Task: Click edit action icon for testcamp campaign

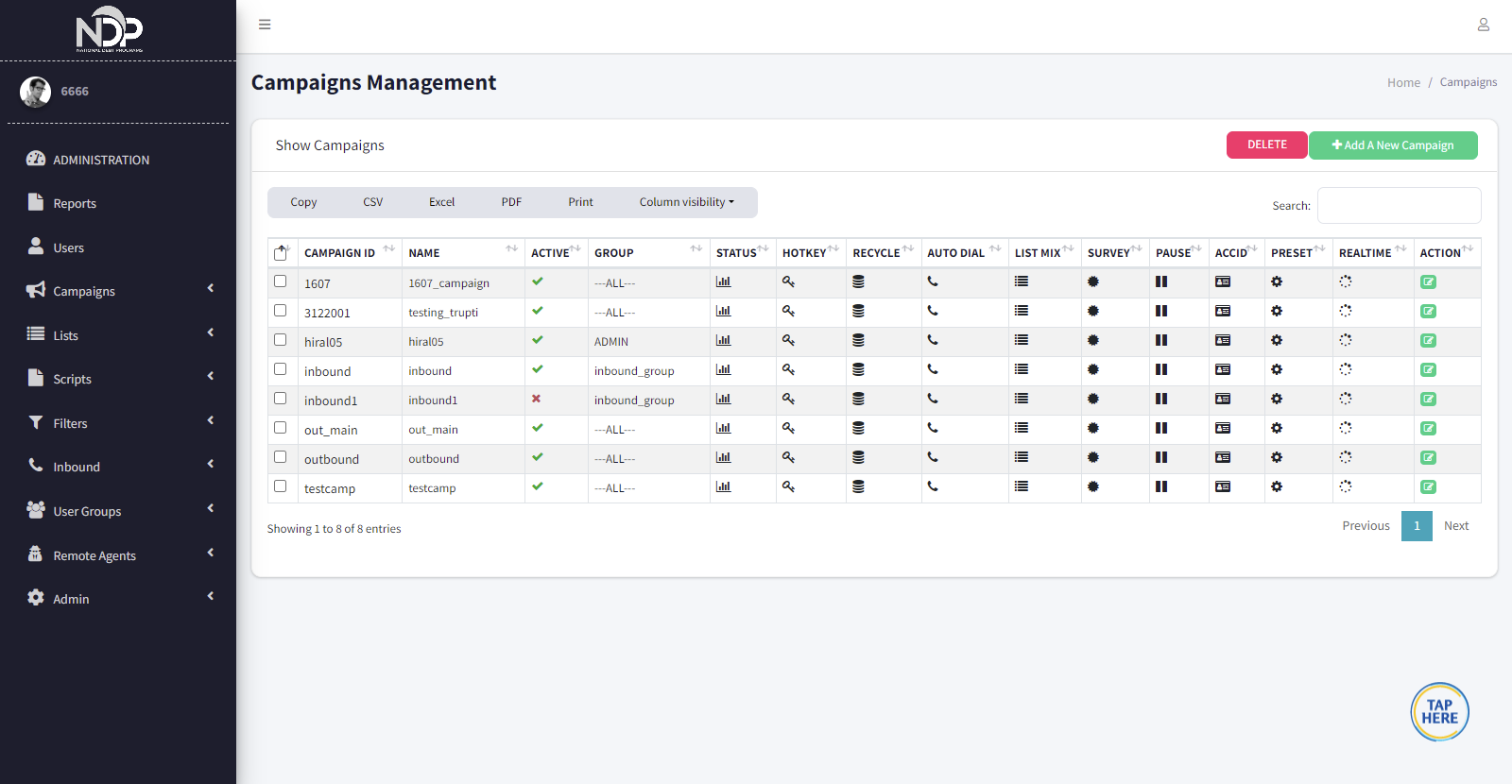Action: coord(1428,486)
